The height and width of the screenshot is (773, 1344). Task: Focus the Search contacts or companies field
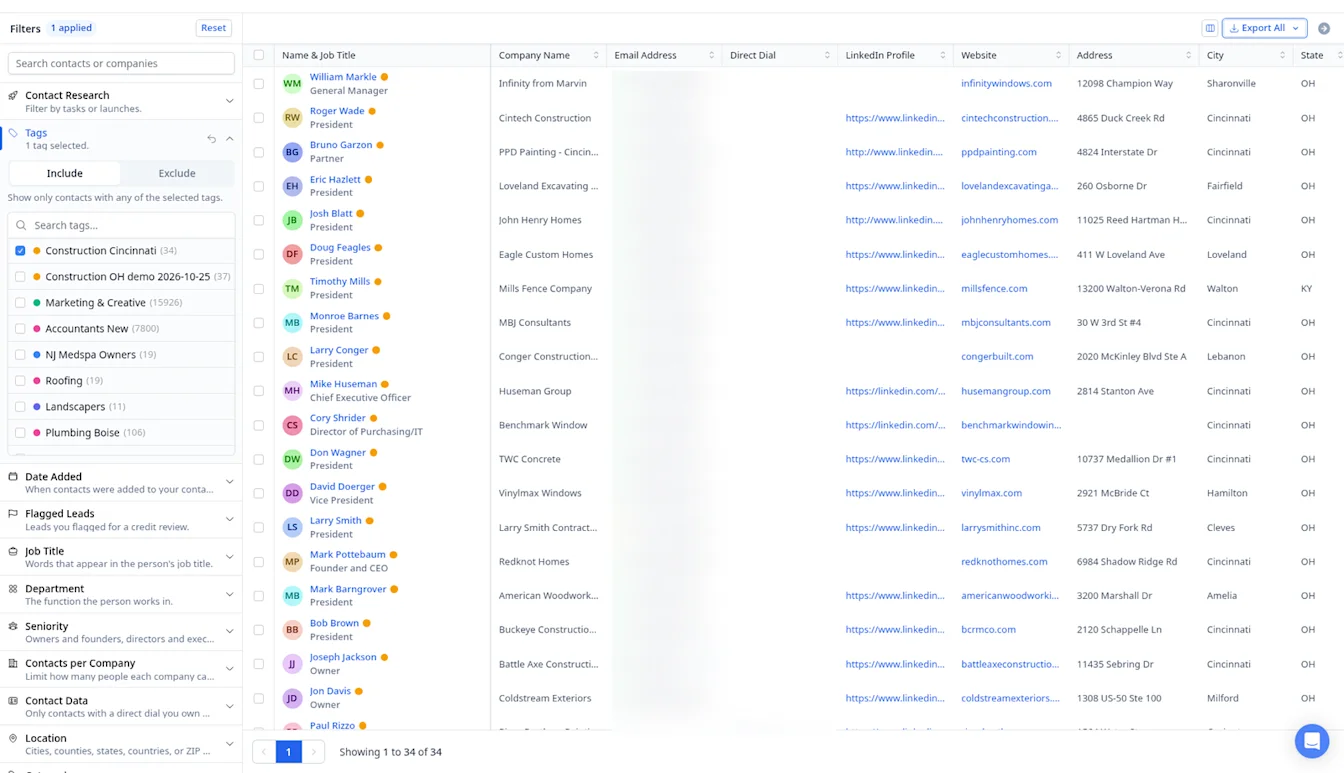[121, 63]
